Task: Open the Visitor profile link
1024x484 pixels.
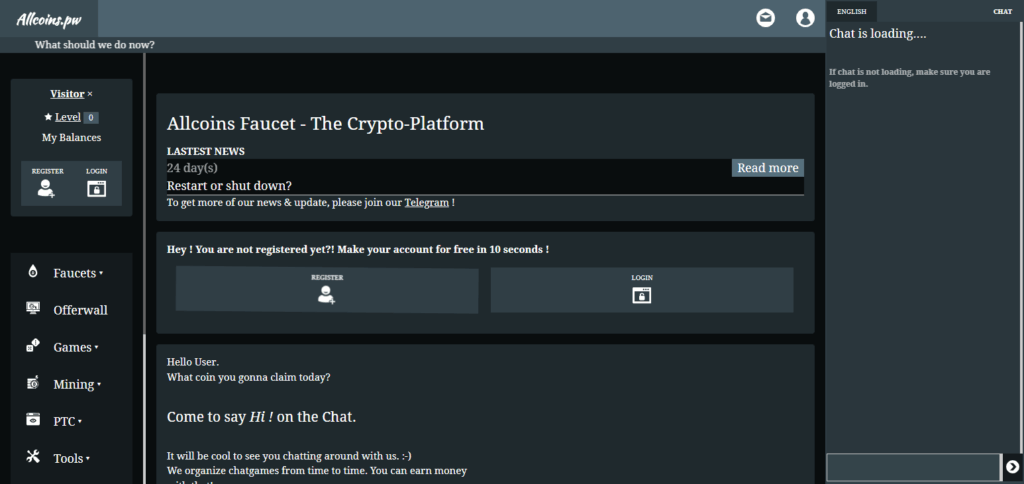Action: point(67,94)
